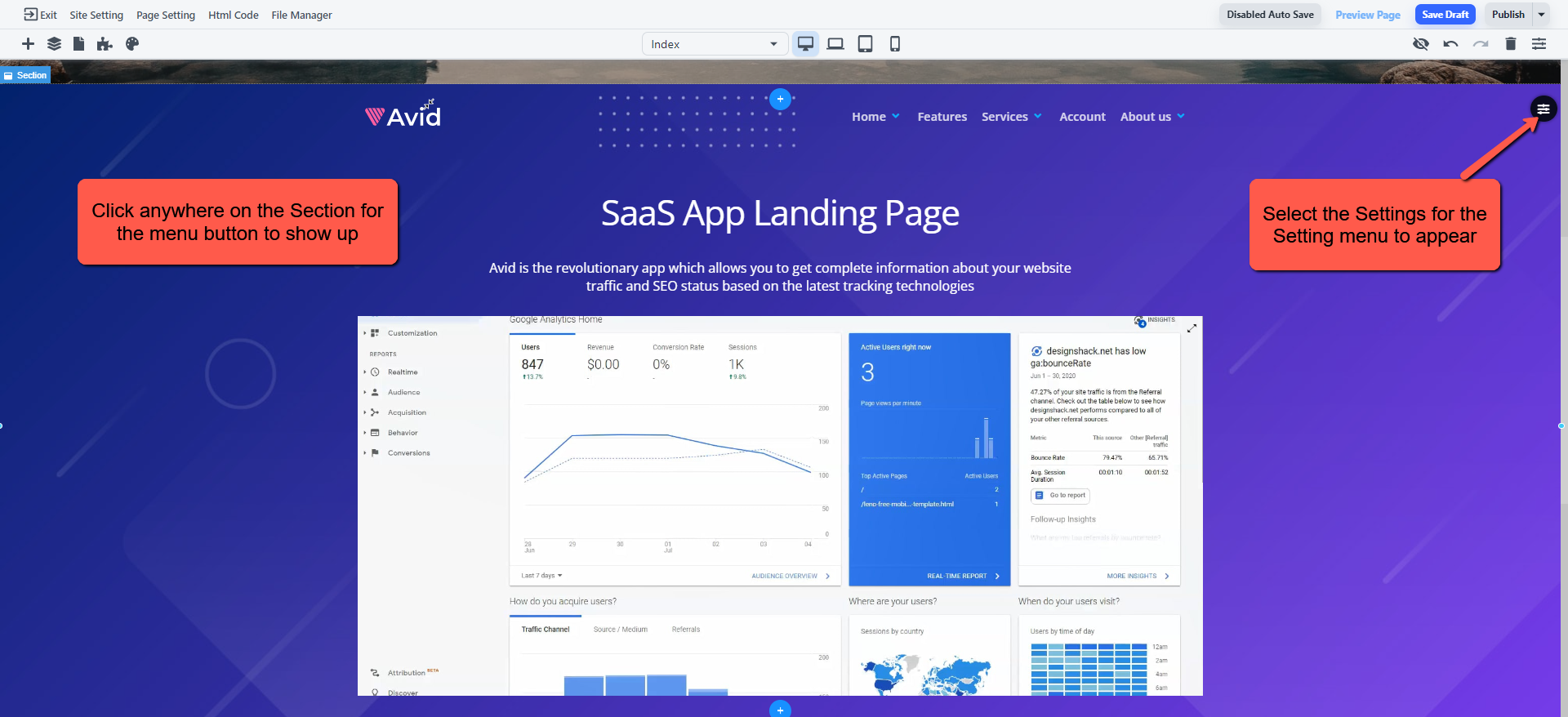Open the File Manager menu
The height and width of the screenshot is (717, 1568).
point(301,15)
